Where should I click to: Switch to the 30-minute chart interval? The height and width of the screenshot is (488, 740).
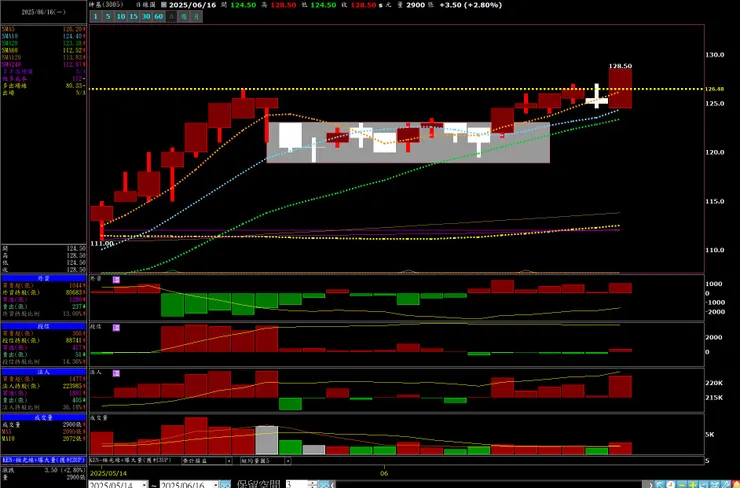[x=146, y=17]
